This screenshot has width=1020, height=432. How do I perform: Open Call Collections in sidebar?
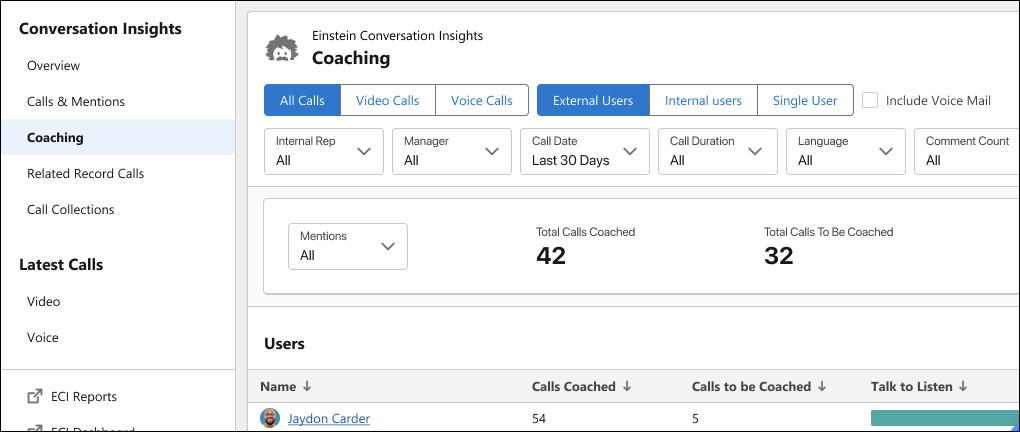[x=71, y=210]
